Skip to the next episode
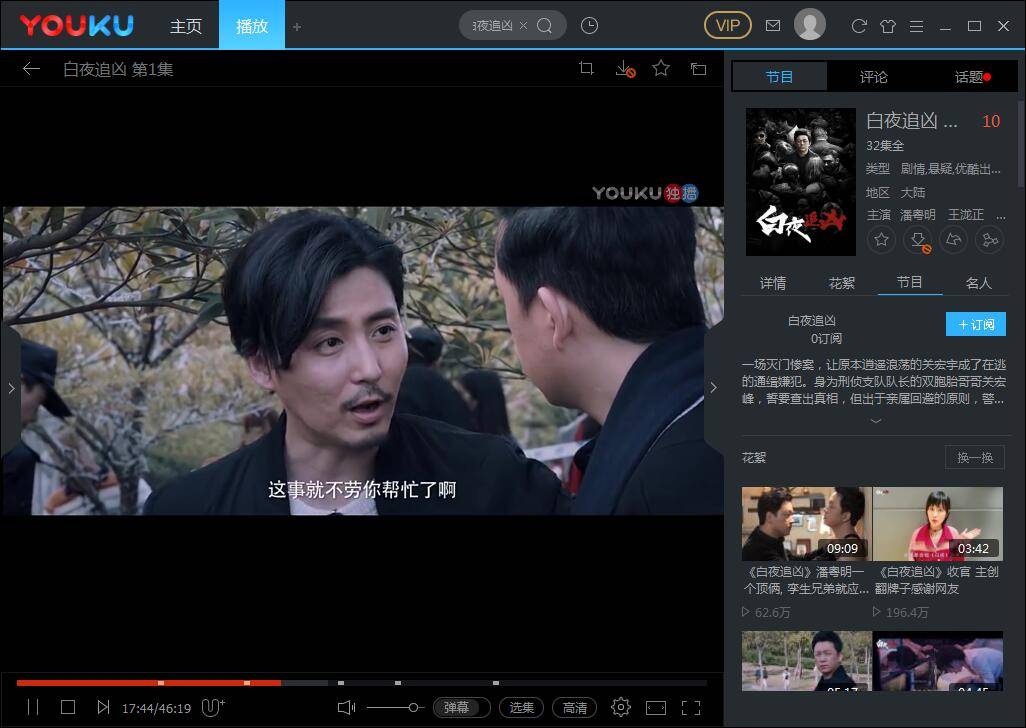Screen dimensions: 1026x728 coord(103,707)
